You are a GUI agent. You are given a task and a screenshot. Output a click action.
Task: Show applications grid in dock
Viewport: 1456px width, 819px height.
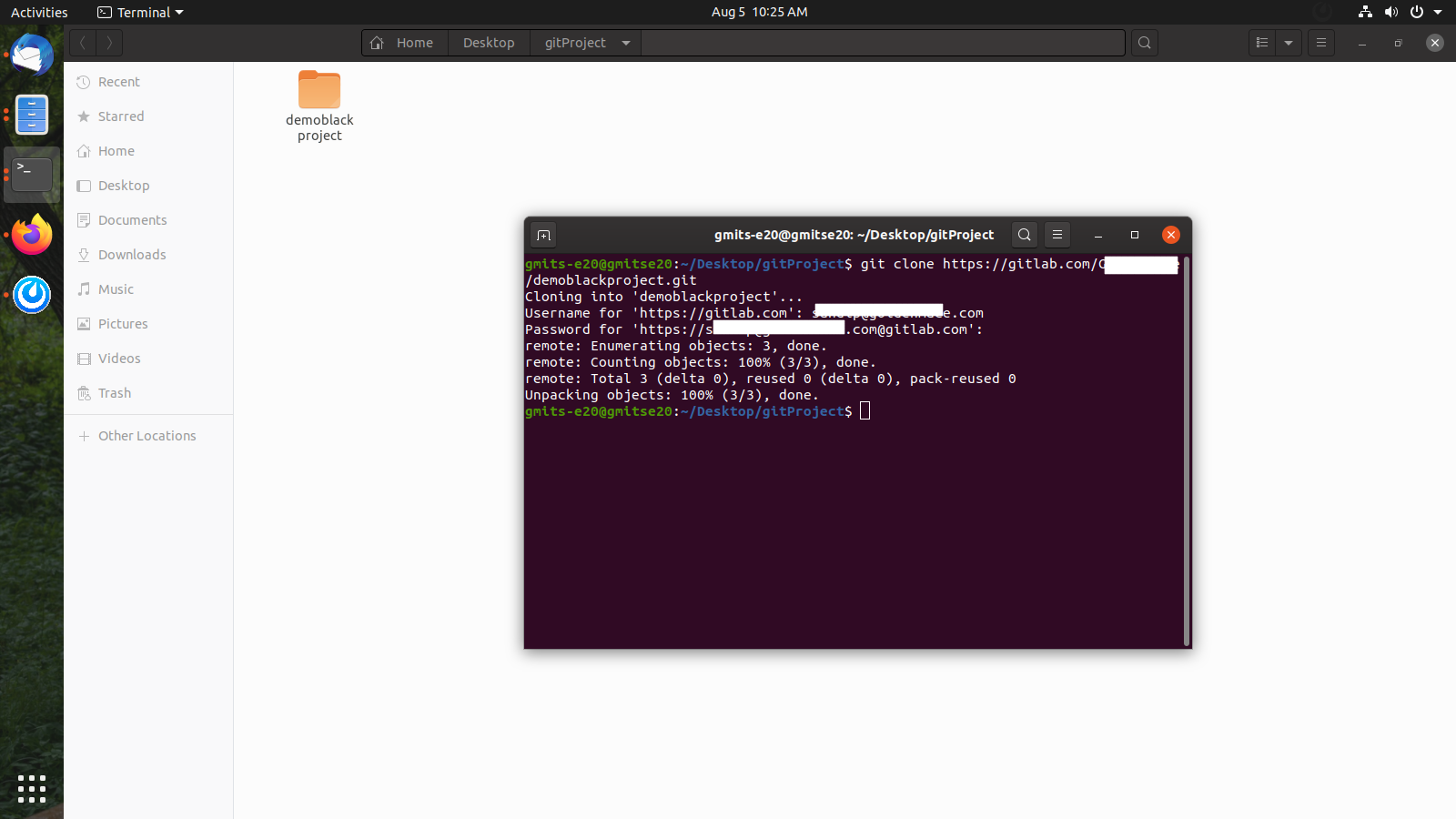point(32,788)
